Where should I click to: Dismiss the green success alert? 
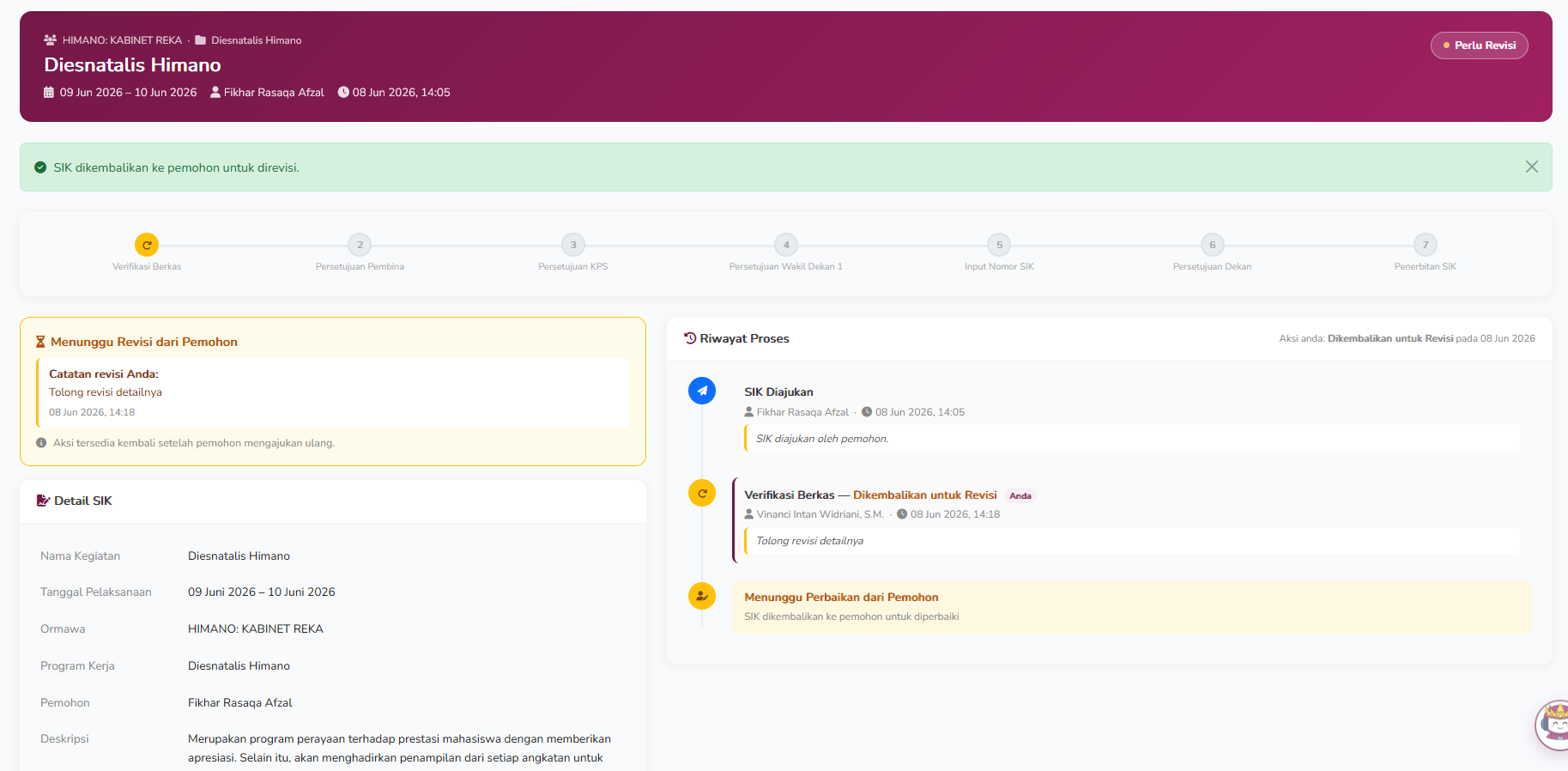click(1531, 167)
